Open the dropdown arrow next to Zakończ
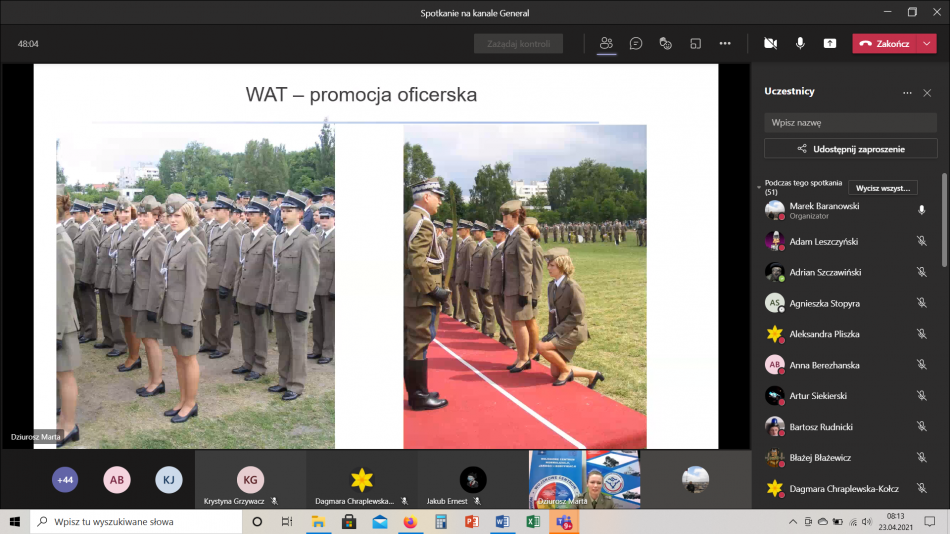950x534 pixels. (x=927, y=44)
